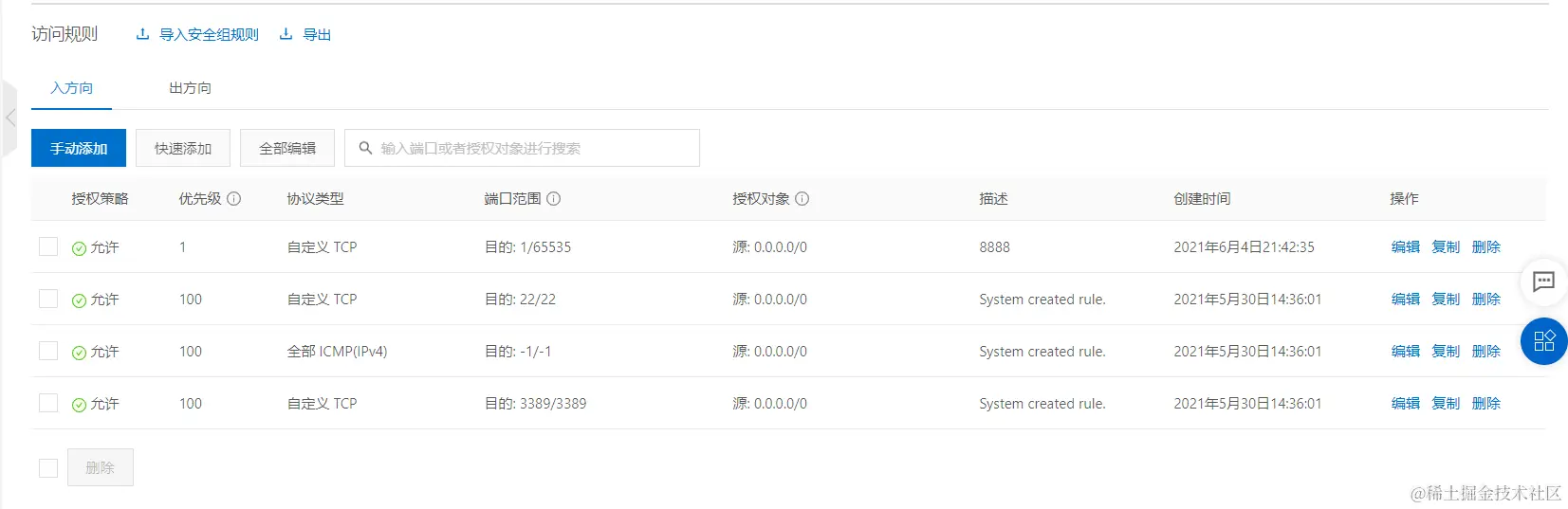
Task: Open the chat feedback floating icon
Action: click(x=1544, y=281)
